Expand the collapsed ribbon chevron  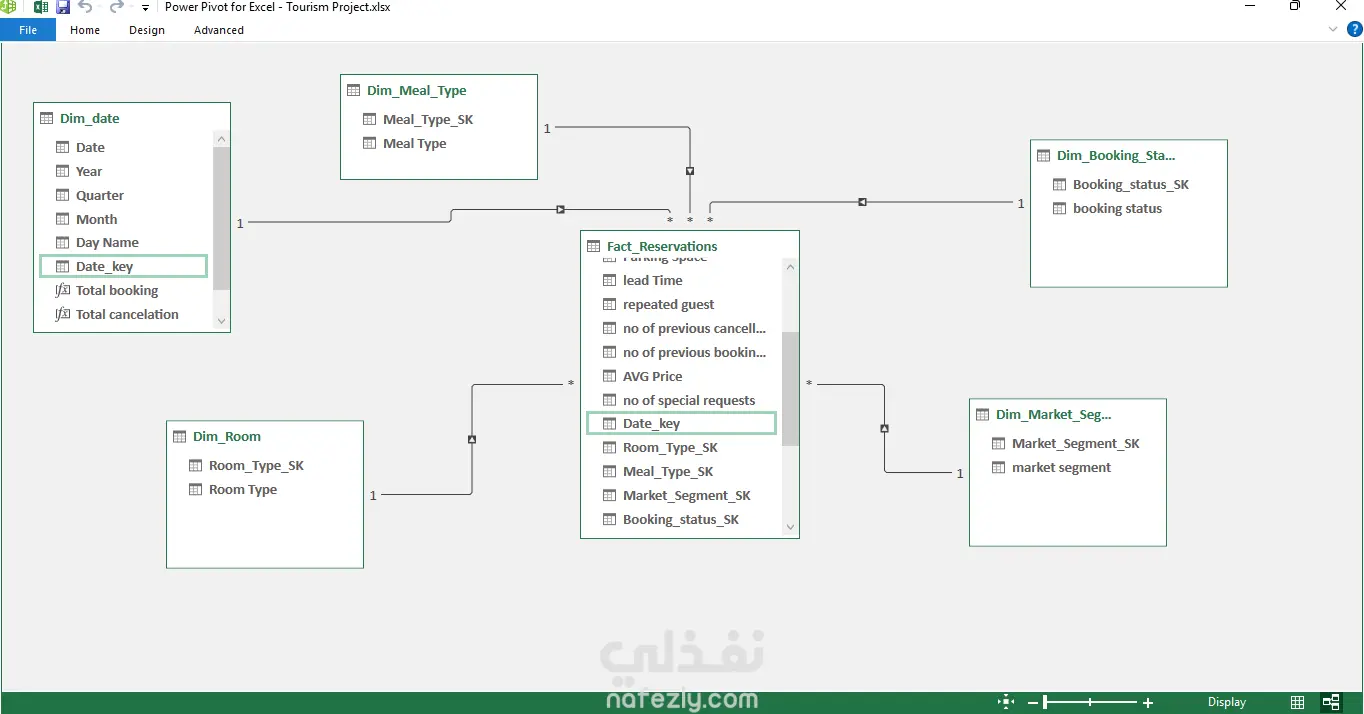point(1332,30)
